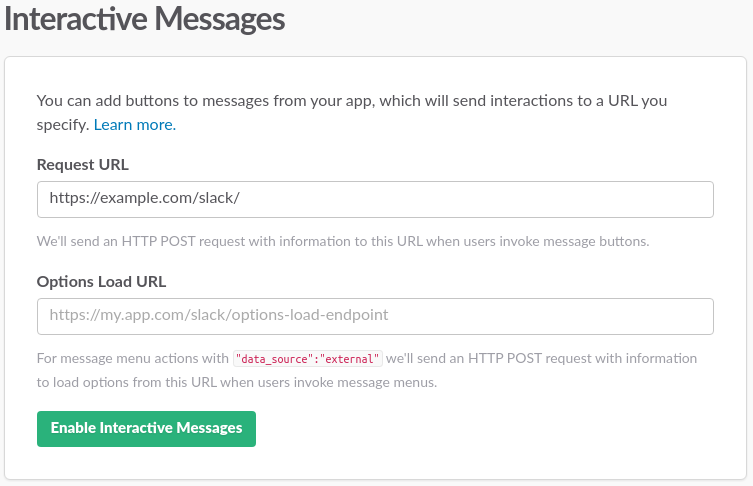
Task: Focus the Request URL input field
Action: coord(375,199)
